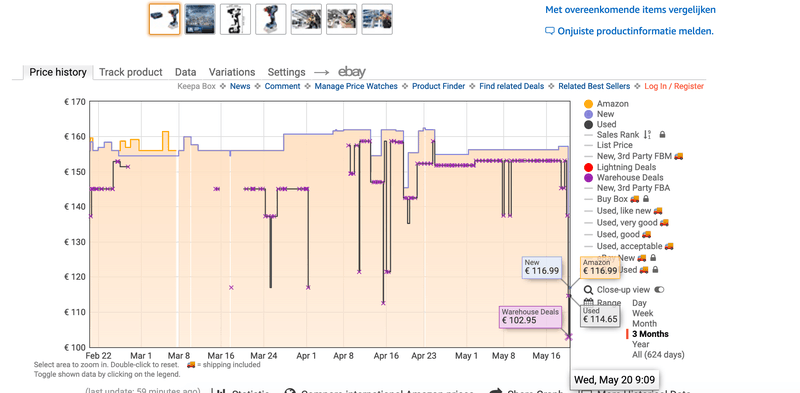Click Met overeenkomende items vergelijken link
The image size is (800, 393).
click(630, 10)
